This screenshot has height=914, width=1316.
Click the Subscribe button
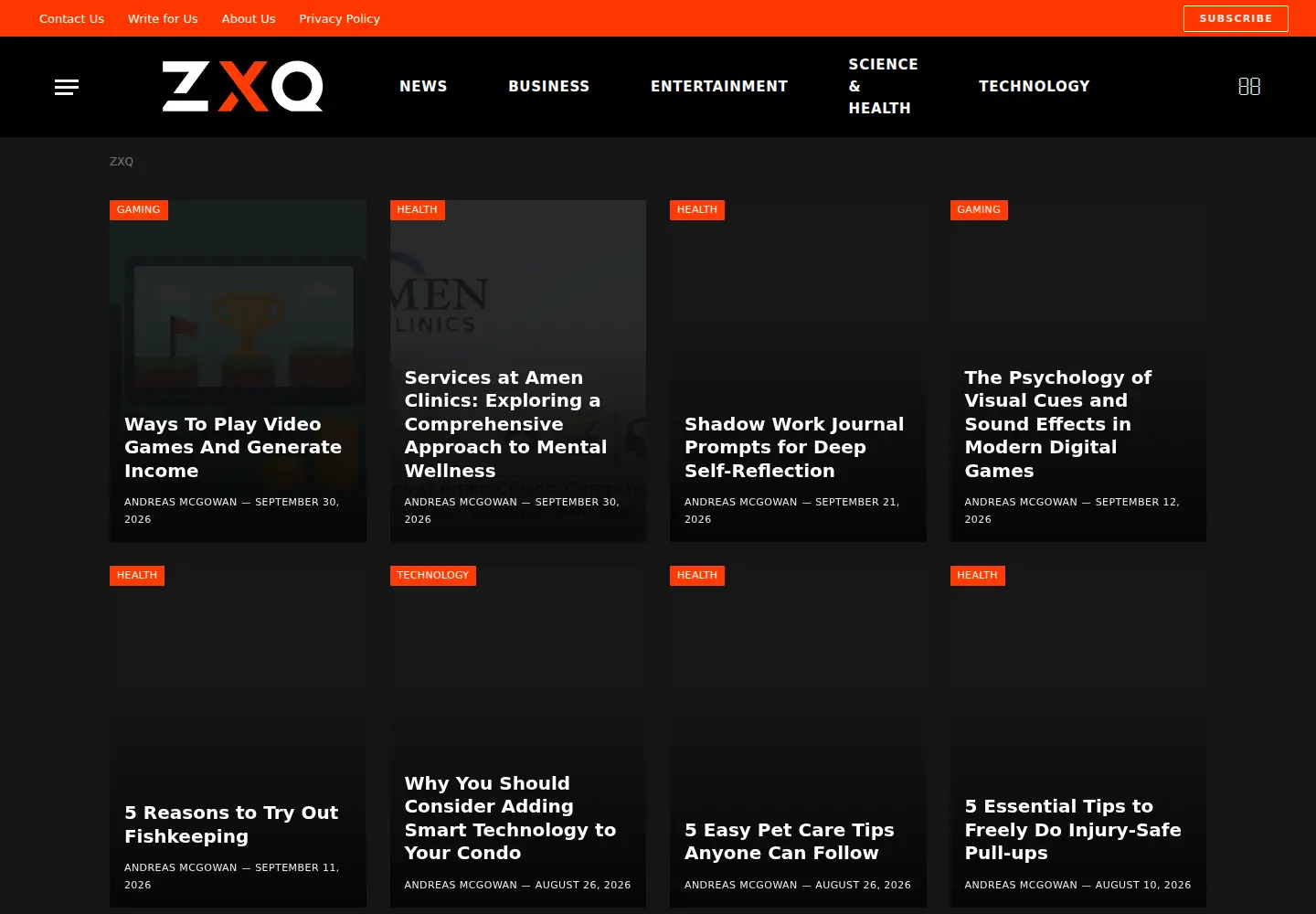click(x=1236, y=18)
